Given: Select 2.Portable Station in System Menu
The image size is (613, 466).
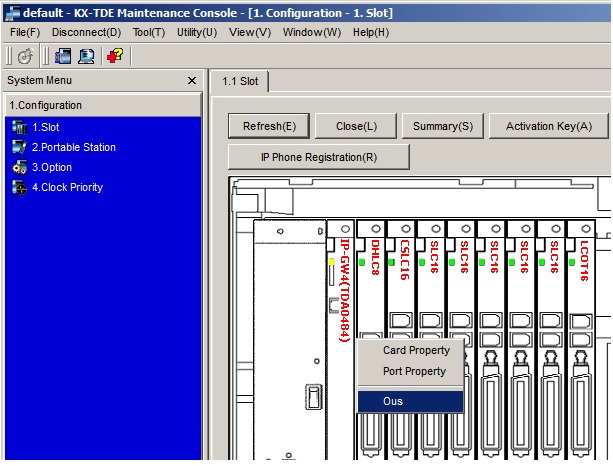Looking at the screenshot, I should pyautogui.click(x=73, y=147).
